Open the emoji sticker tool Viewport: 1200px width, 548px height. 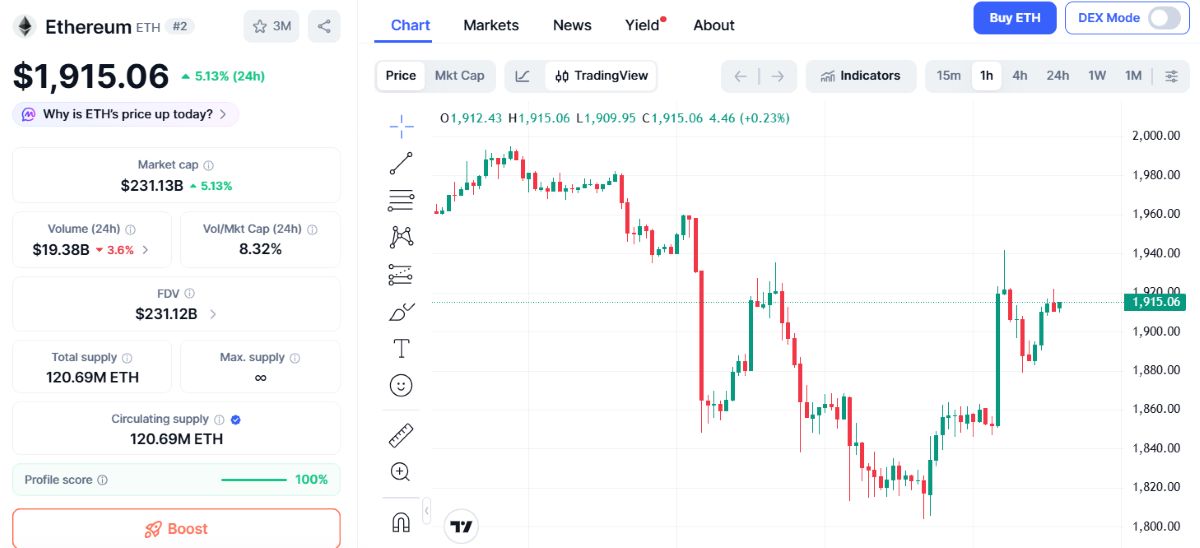coord(401,385)
